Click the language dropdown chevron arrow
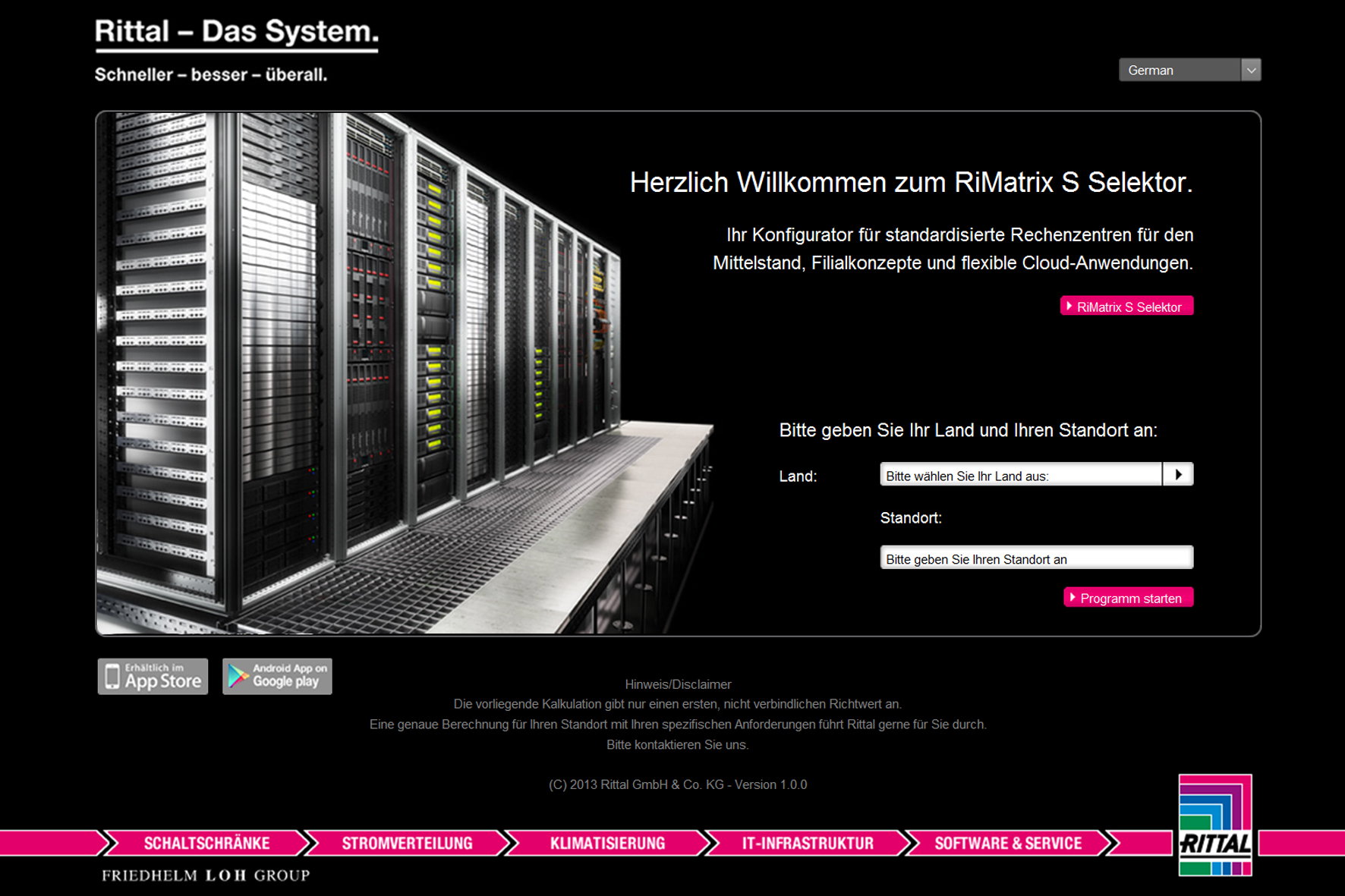The image size is (1345, 896). [x=1251, y=70]
